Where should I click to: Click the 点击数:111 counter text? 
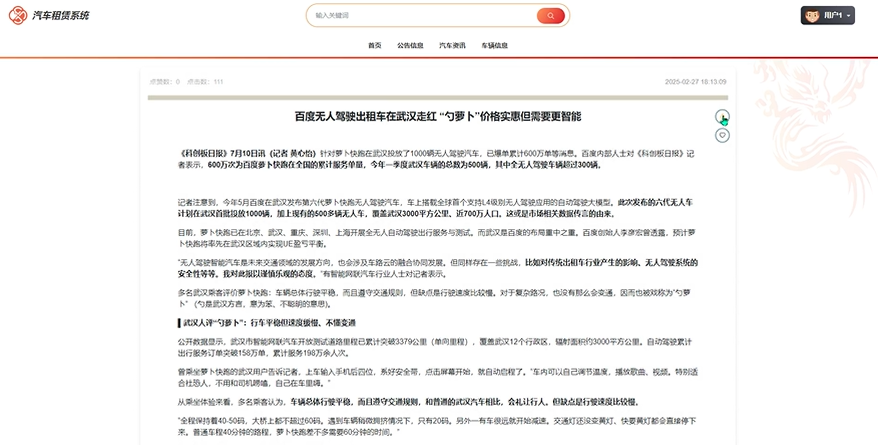pyautogui.click(x=205, y=82)
